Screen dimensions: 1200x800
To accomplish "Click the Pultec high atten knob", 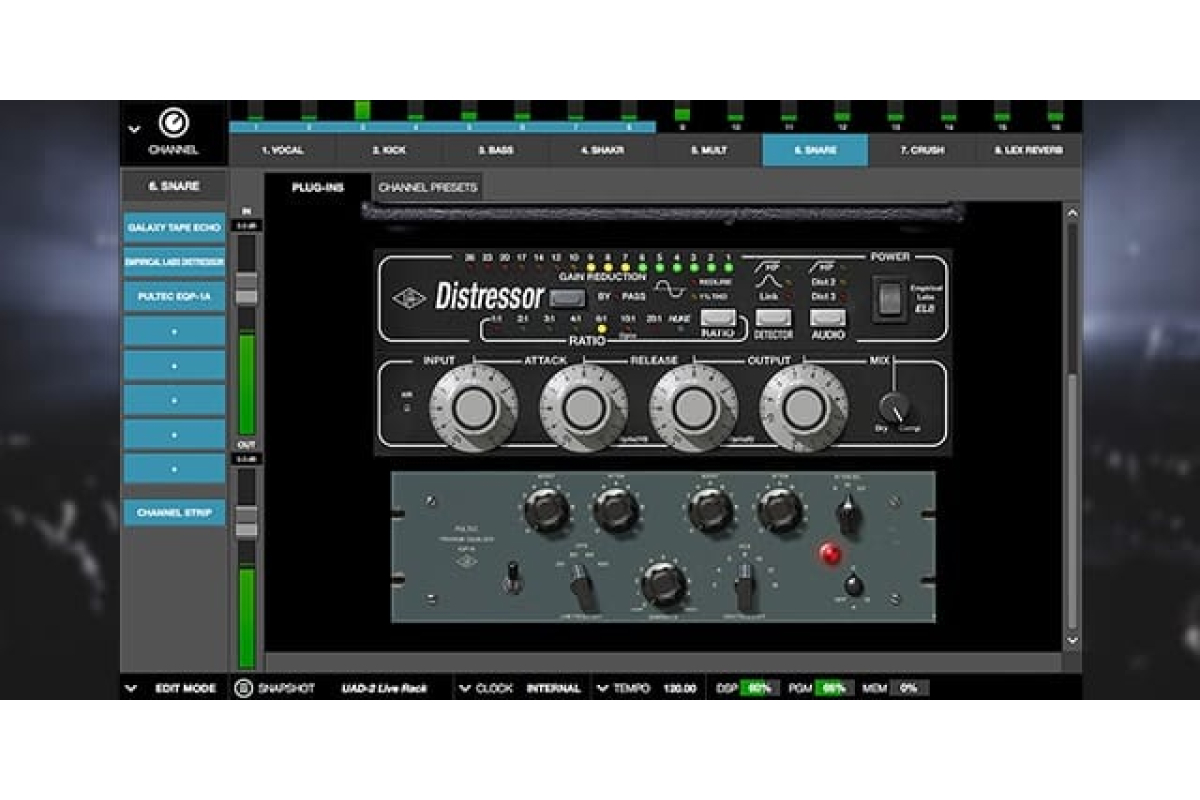I will click(x=781, y=510).
